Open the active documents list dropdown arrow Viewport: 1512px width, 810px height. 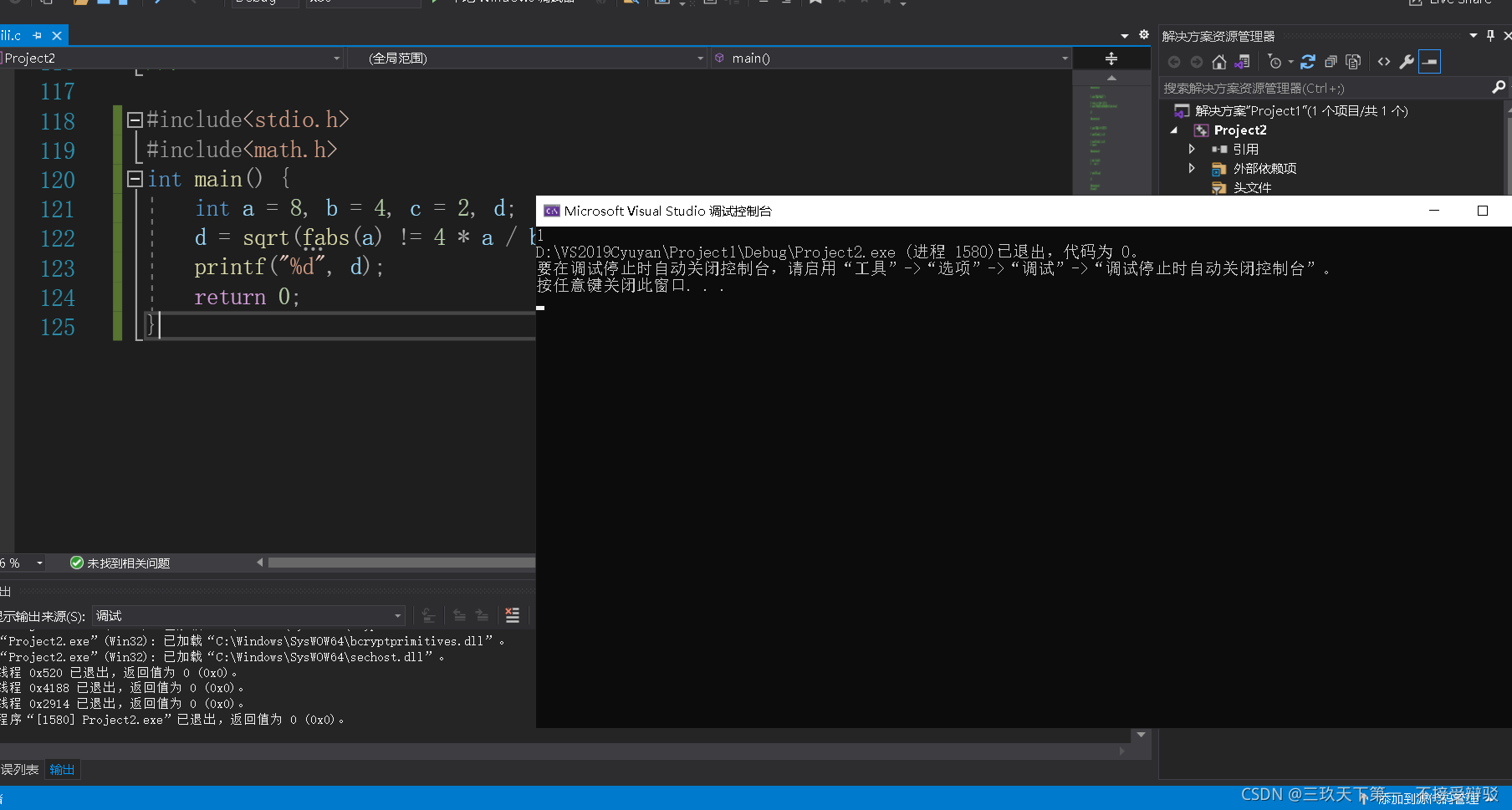tap(1125, 36)
